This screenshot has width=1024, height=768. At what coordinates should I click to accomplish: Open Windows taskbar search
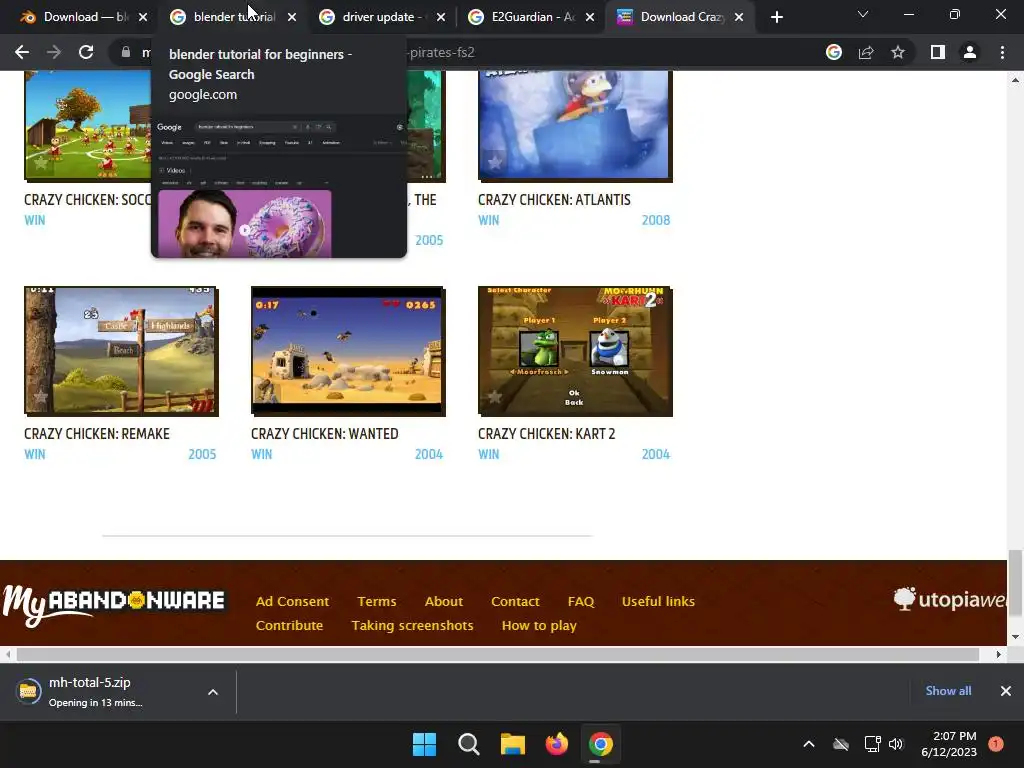[x=468, y=744]
